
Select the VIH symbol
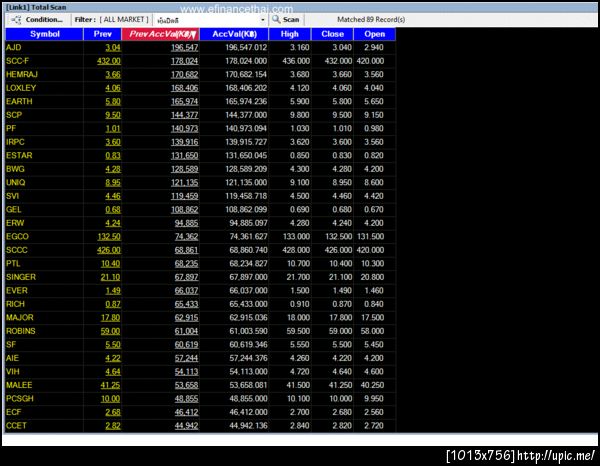(x=13, y=371)
